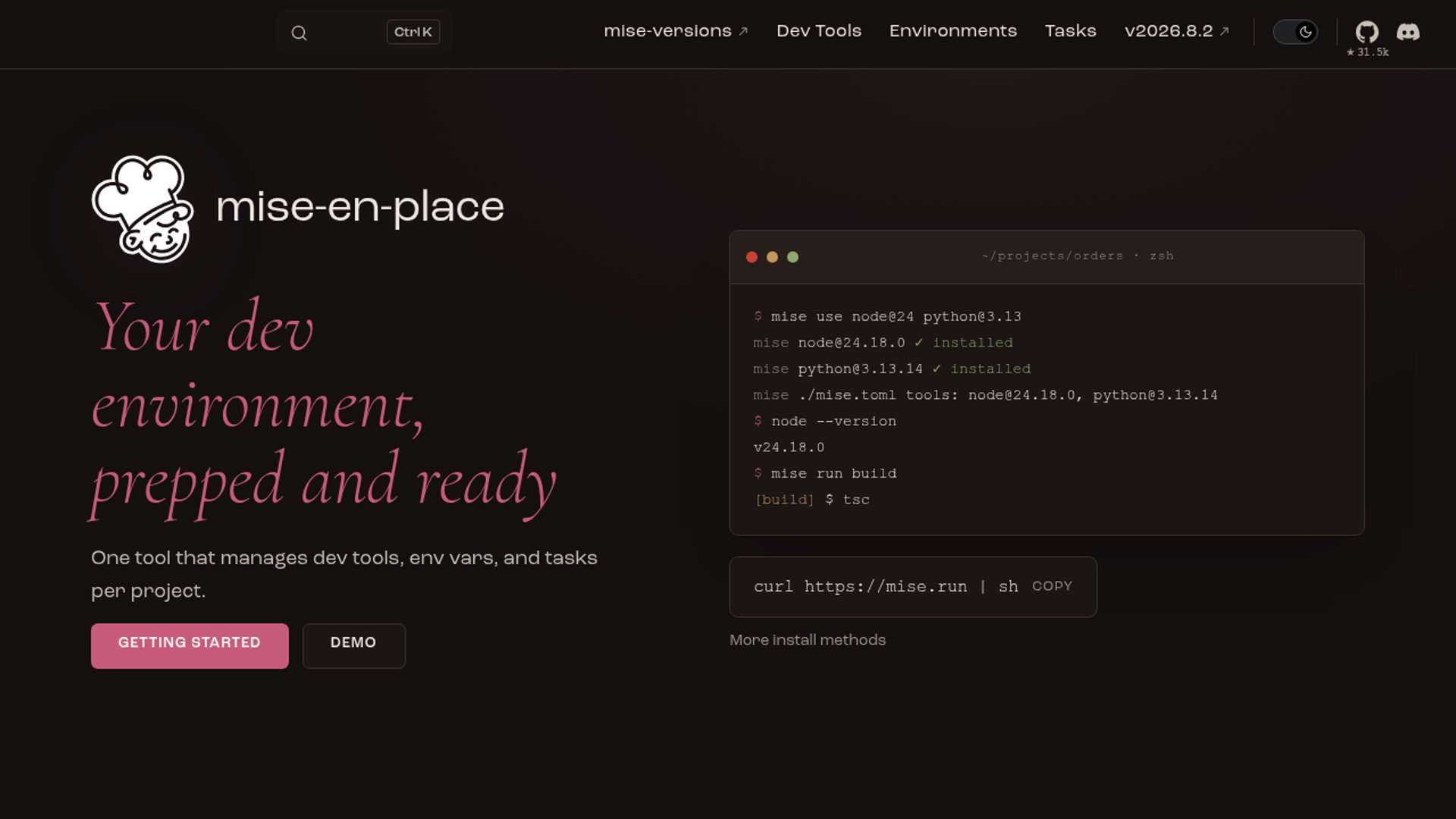Click the "curl https://mise.run | sh" text
Screen dimensions: 1456x819
point(886,586)
